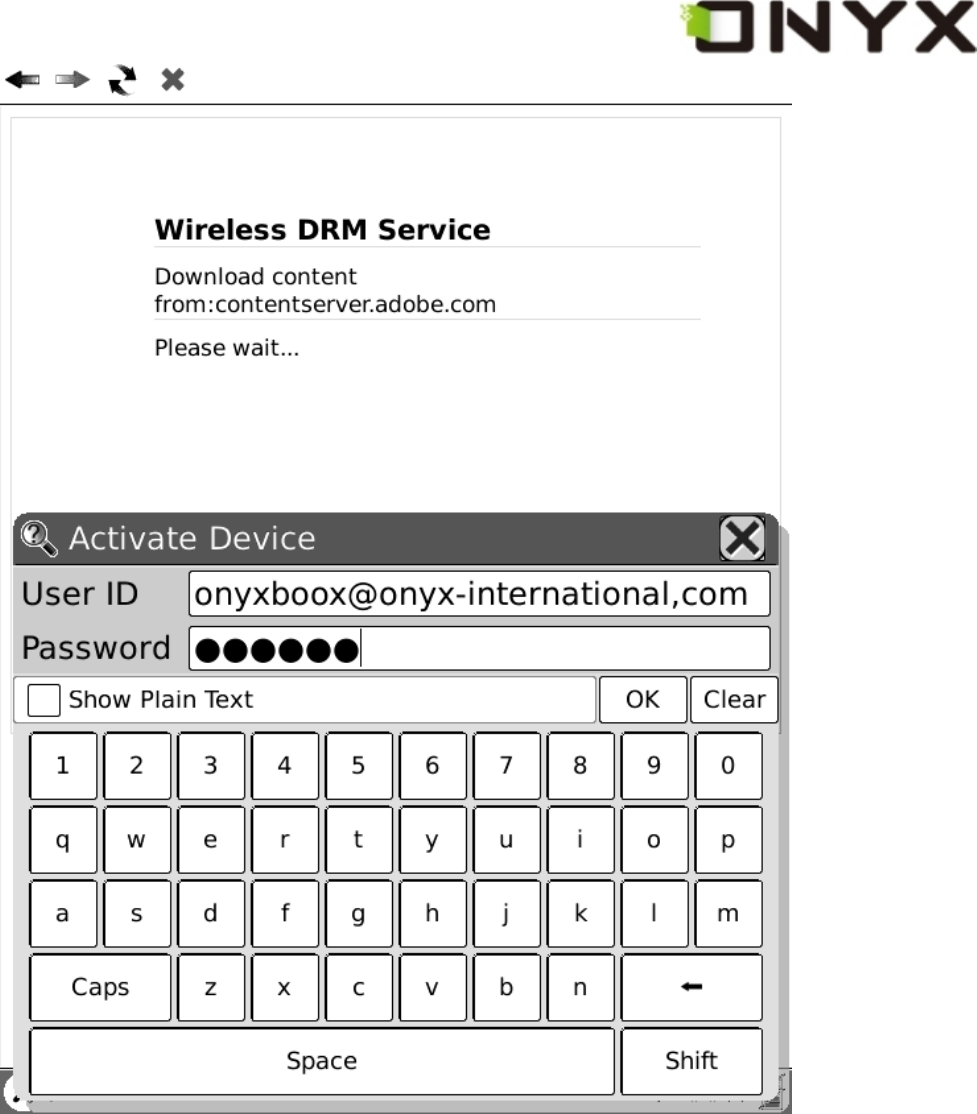This screenshot has height=1114, width=977.
Task: Close the Activate Device dialog
Action: coord(742,539)
